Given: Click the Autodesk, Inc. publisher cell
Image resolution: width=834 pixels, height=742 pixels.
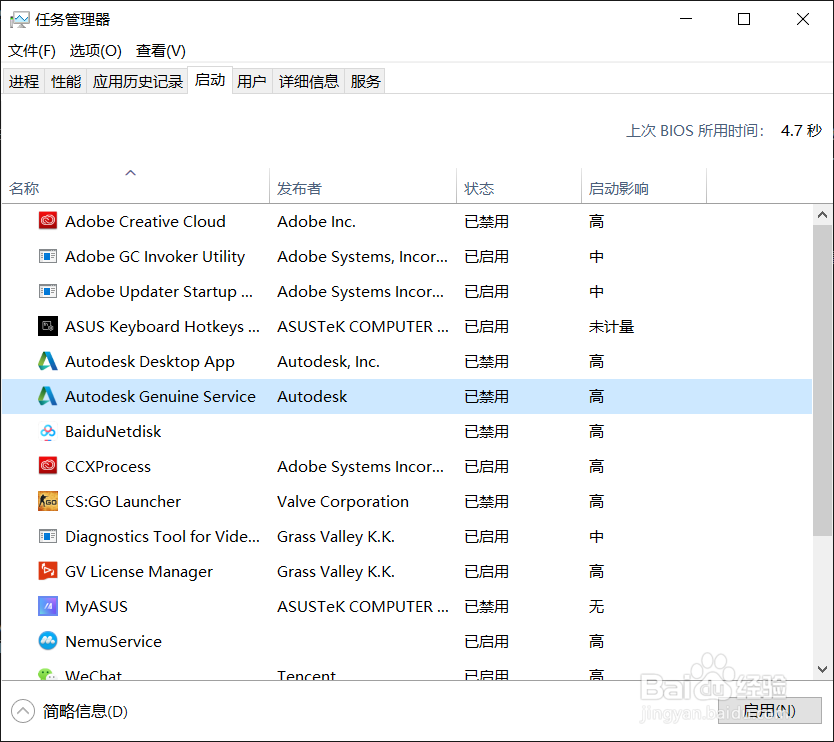Looking at the screenshot, I should pyautogui.click(x=328, y=362).
